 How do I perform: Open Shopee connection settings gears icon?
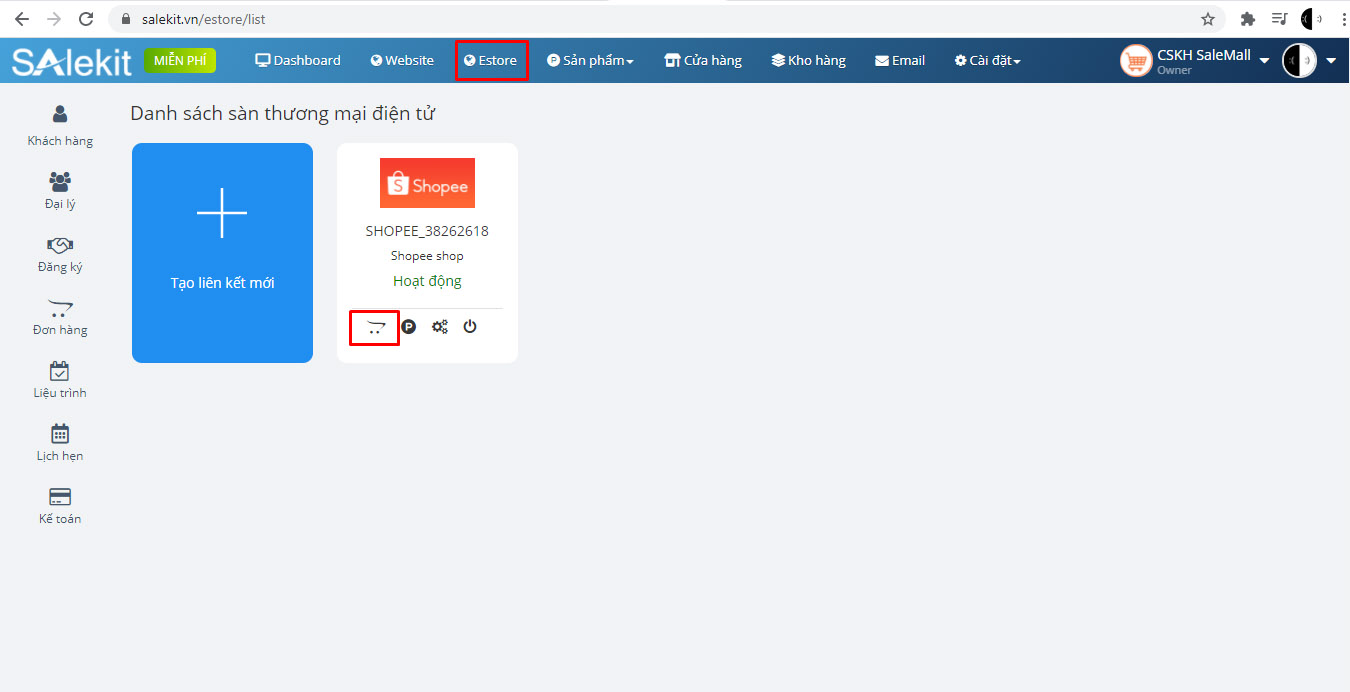pyautogui.click(x=440, y=327)
